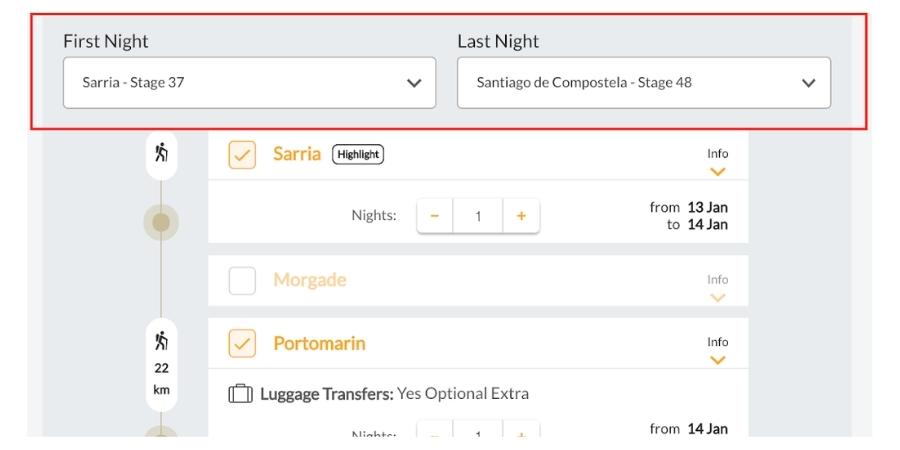The width and height of the screenshot is (900, 450).
Task: Click the Portomarin town name
Action: [319, 343]
